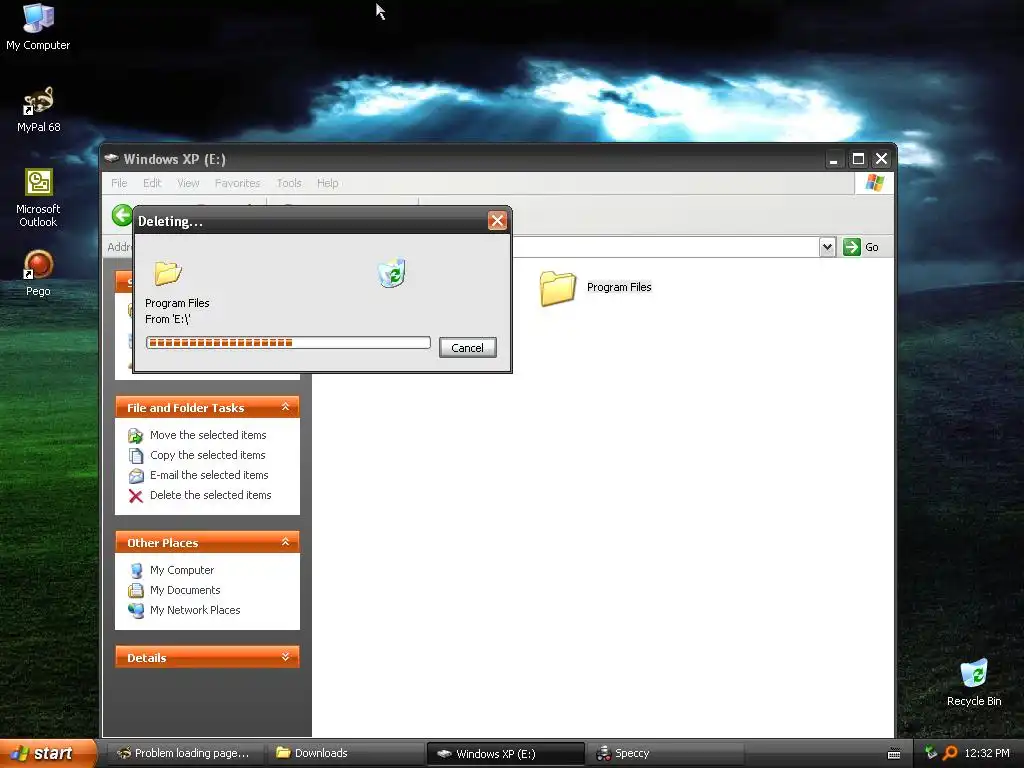Click the network tray icon
Screen dimensions: 1024x768
[930, 753]
